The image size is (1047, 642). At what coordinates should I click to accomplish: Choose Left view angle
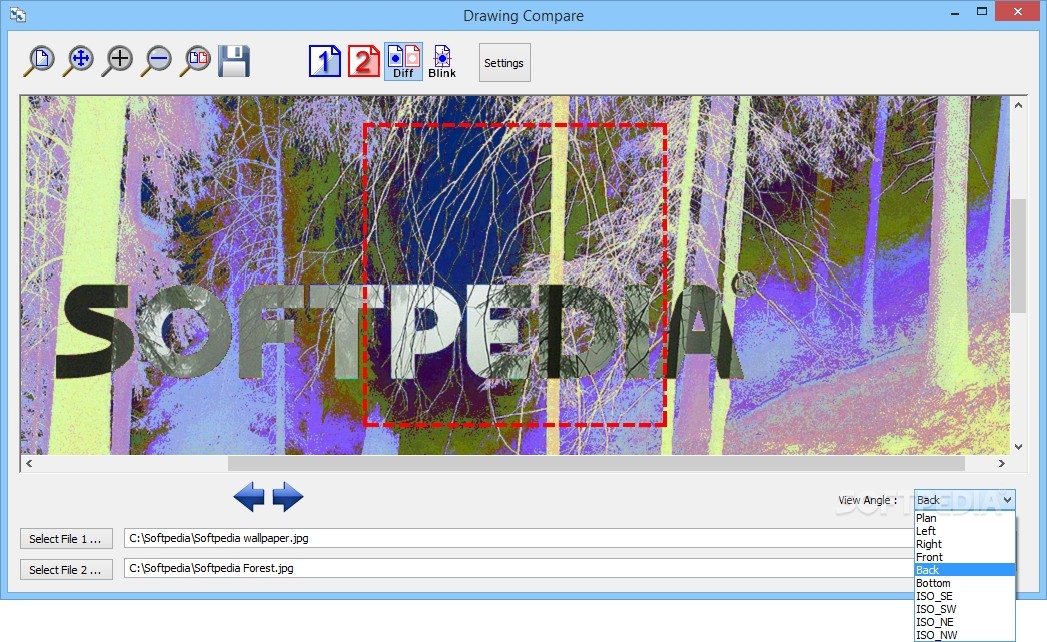964,531
